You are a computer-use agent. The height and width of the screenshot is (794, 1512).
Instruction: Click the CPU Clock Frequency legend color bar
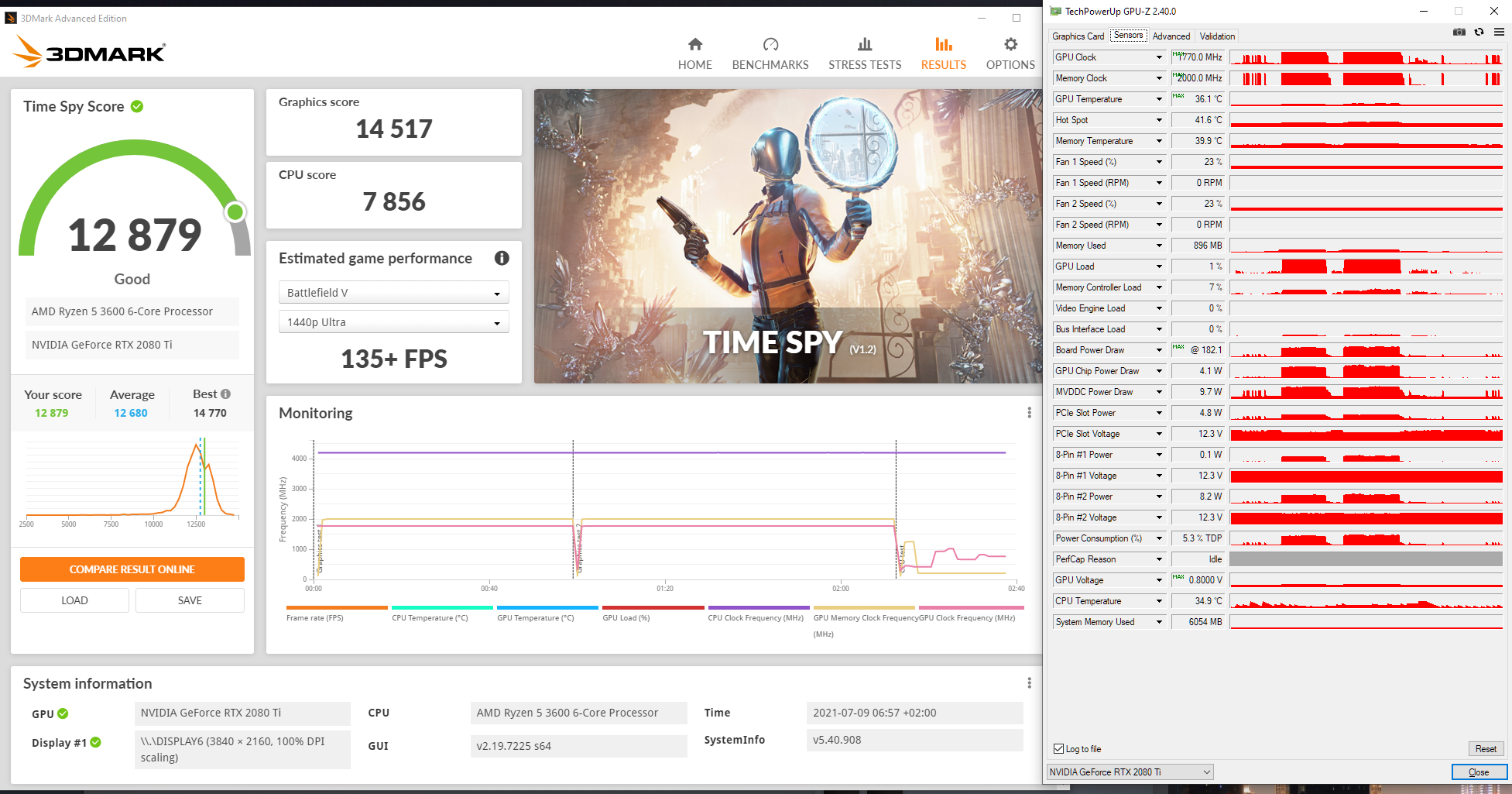click(x=759, y=607)
